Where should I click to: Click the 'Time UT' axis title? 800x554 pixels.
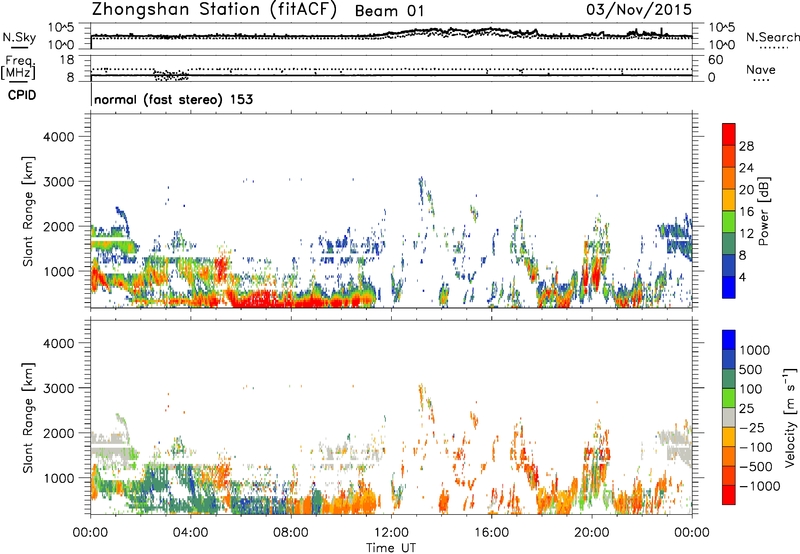coord(391,548)
